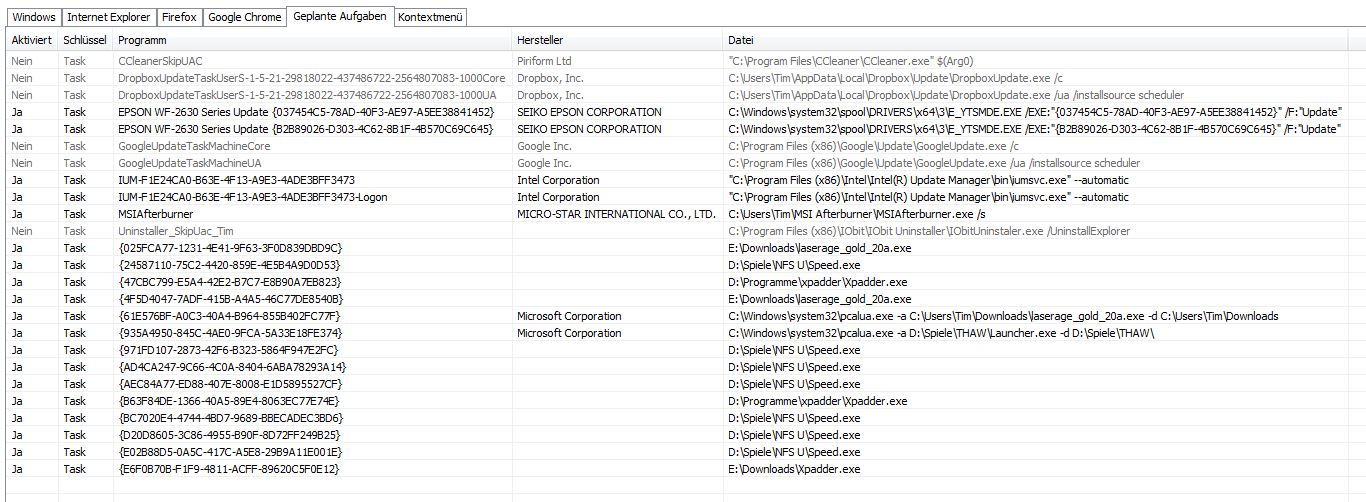Select the Geplante Aufgaben tab
1366x502 pixels.
[x=339, y=17]
